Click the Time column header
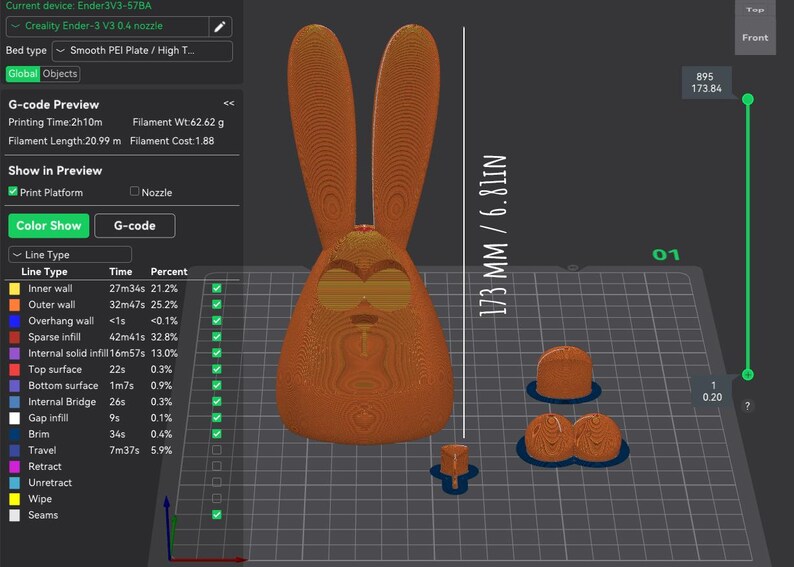The height and width of the screenshot is (567, 794). pyautogui.click(x=121, y=272)
